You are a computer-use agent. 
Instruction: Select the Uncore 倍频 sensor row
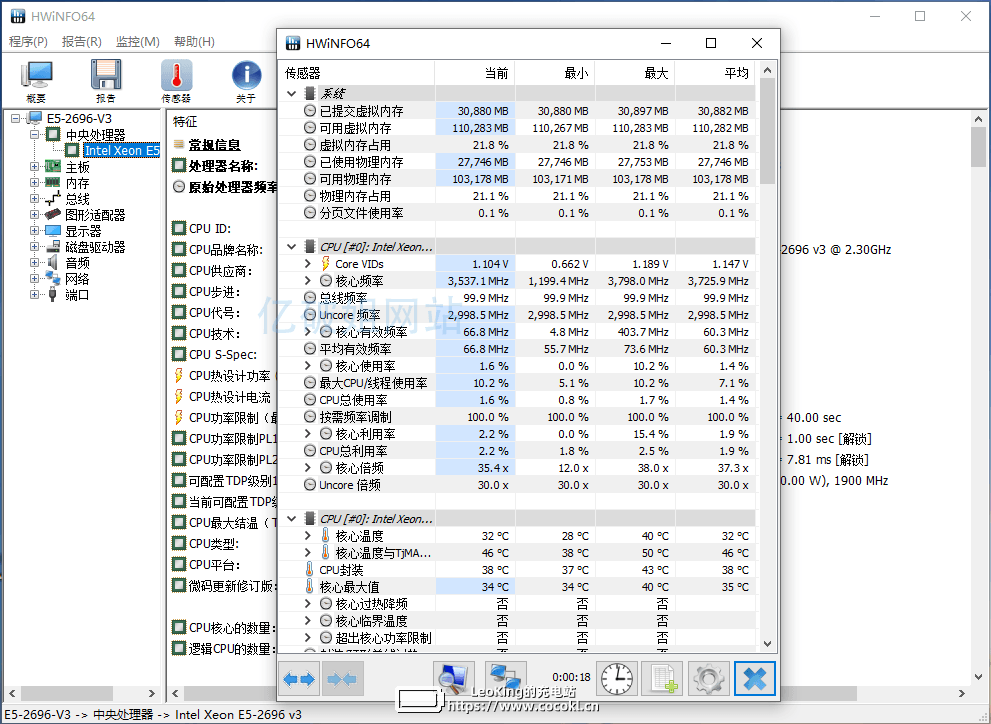pyautogui.click(x=518, y=485)
